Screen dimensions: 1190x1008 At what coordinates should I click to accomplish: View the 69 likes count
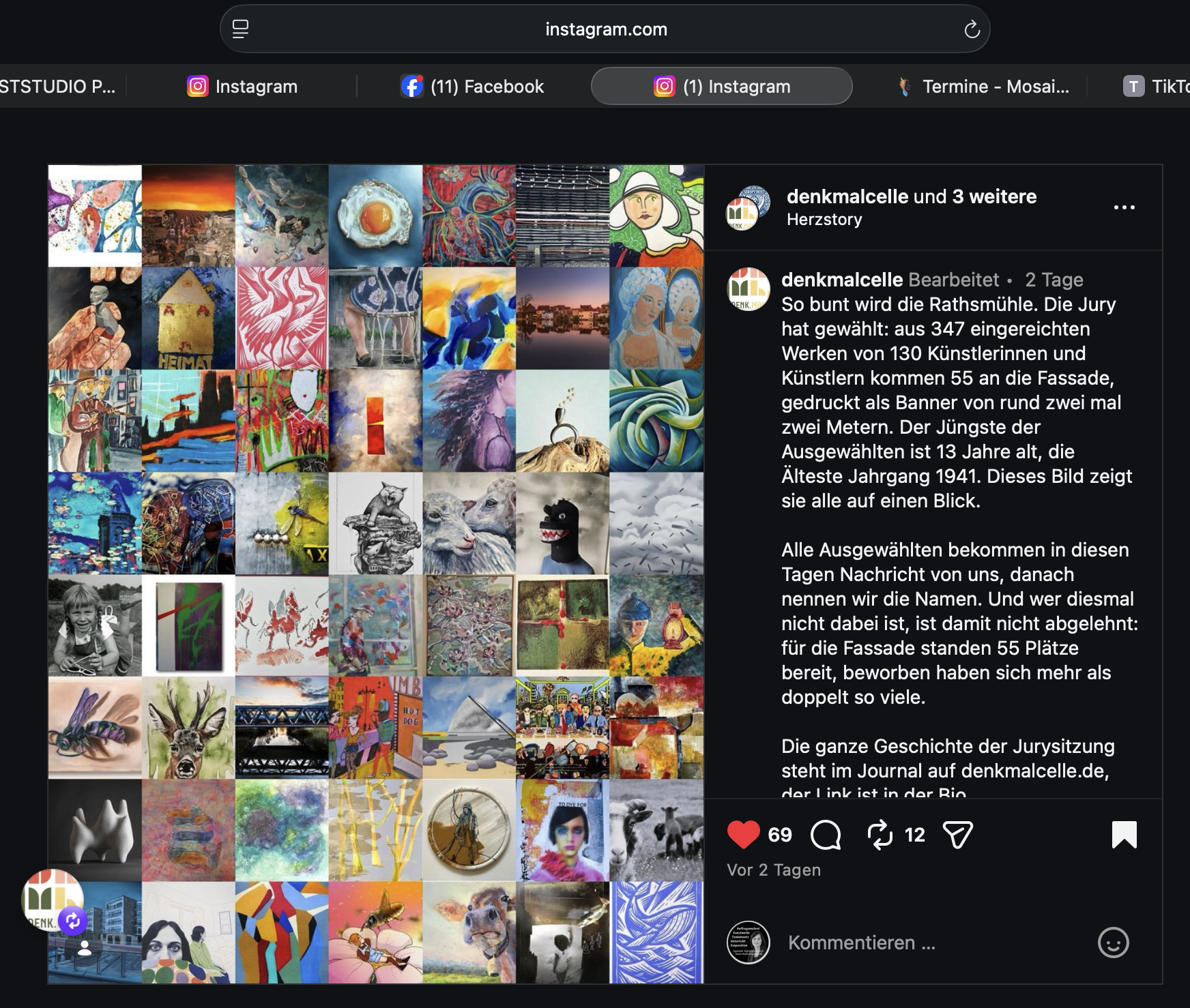tap(779, 835)
